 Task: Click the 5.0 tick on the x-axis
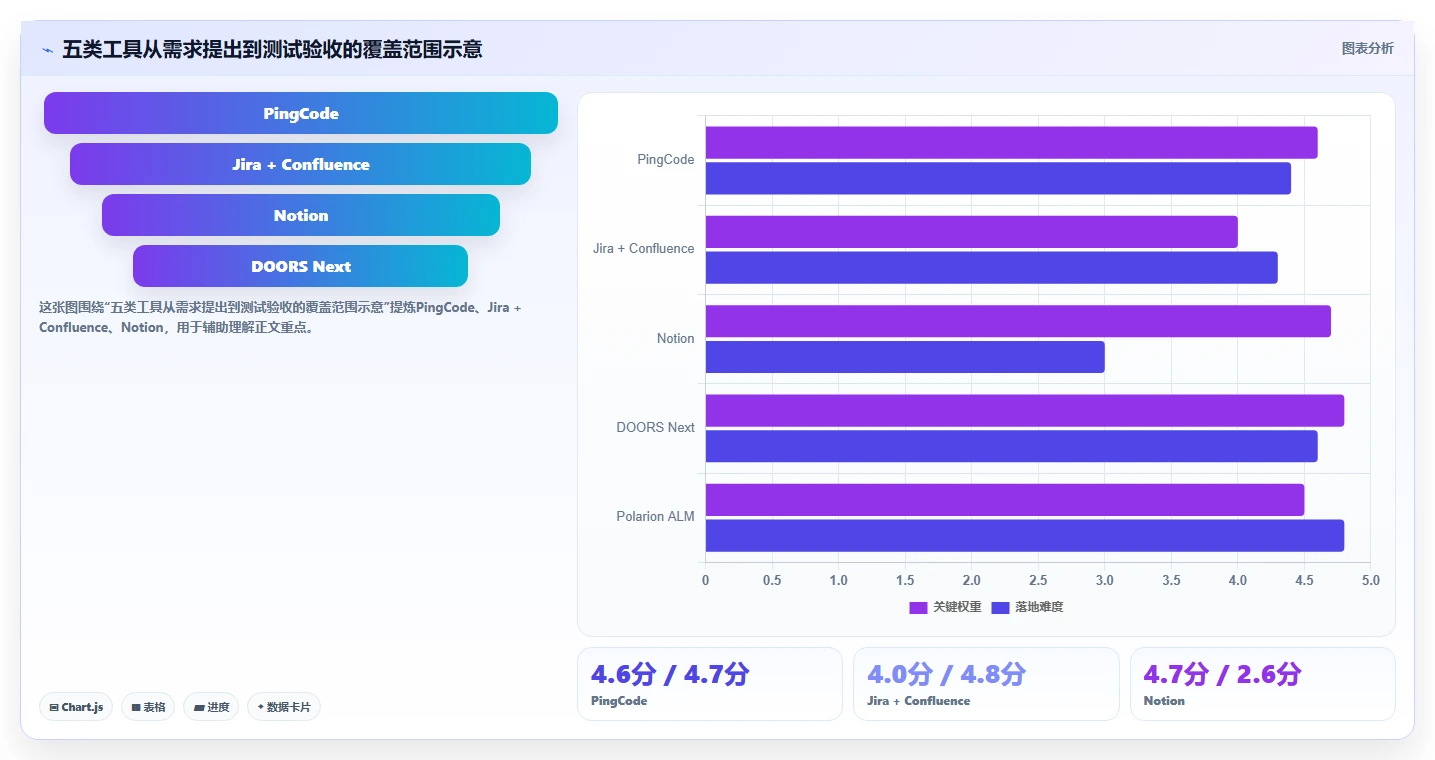(x=1370, y=580)
